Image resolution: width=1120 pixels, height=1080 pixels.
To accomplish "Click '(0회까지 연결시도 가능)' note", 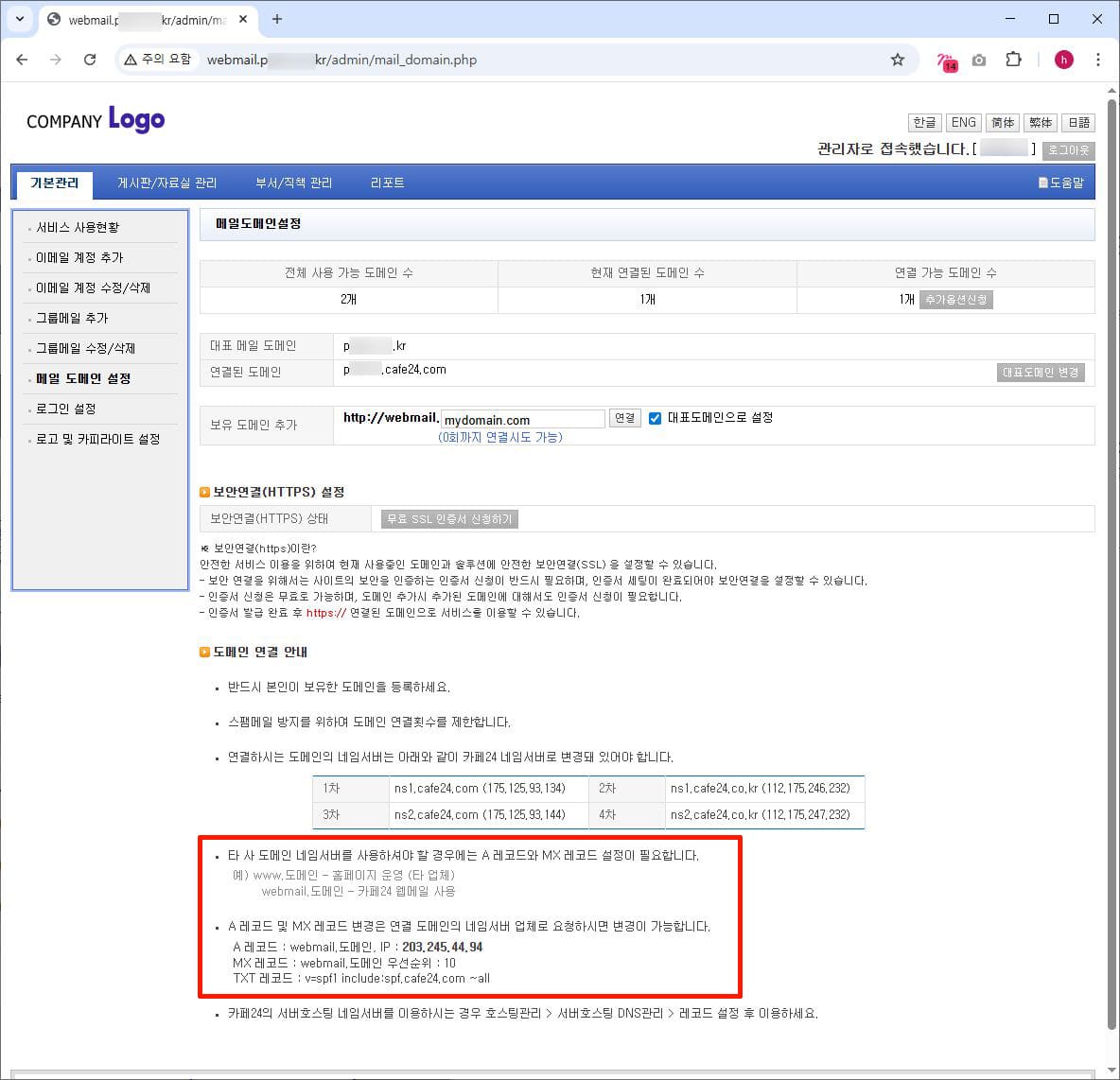I will [500, 437].
